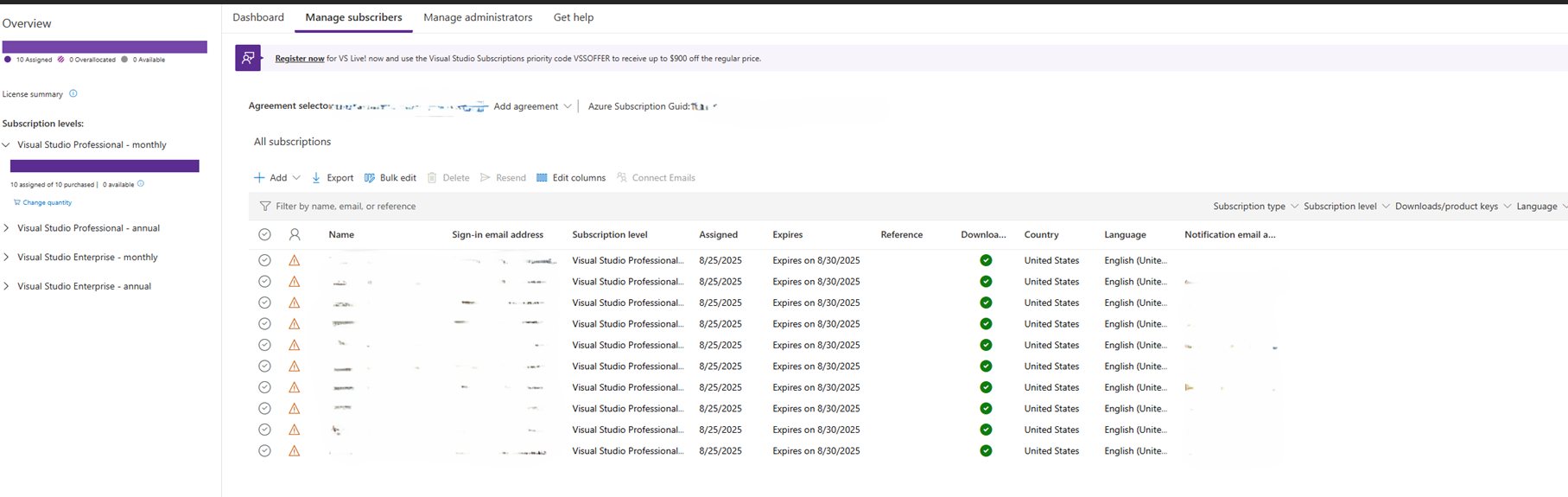Viewport: 1568px width, 497px height.
Task: Click the plus icon beside Add
Action: [x=259, y=178]
